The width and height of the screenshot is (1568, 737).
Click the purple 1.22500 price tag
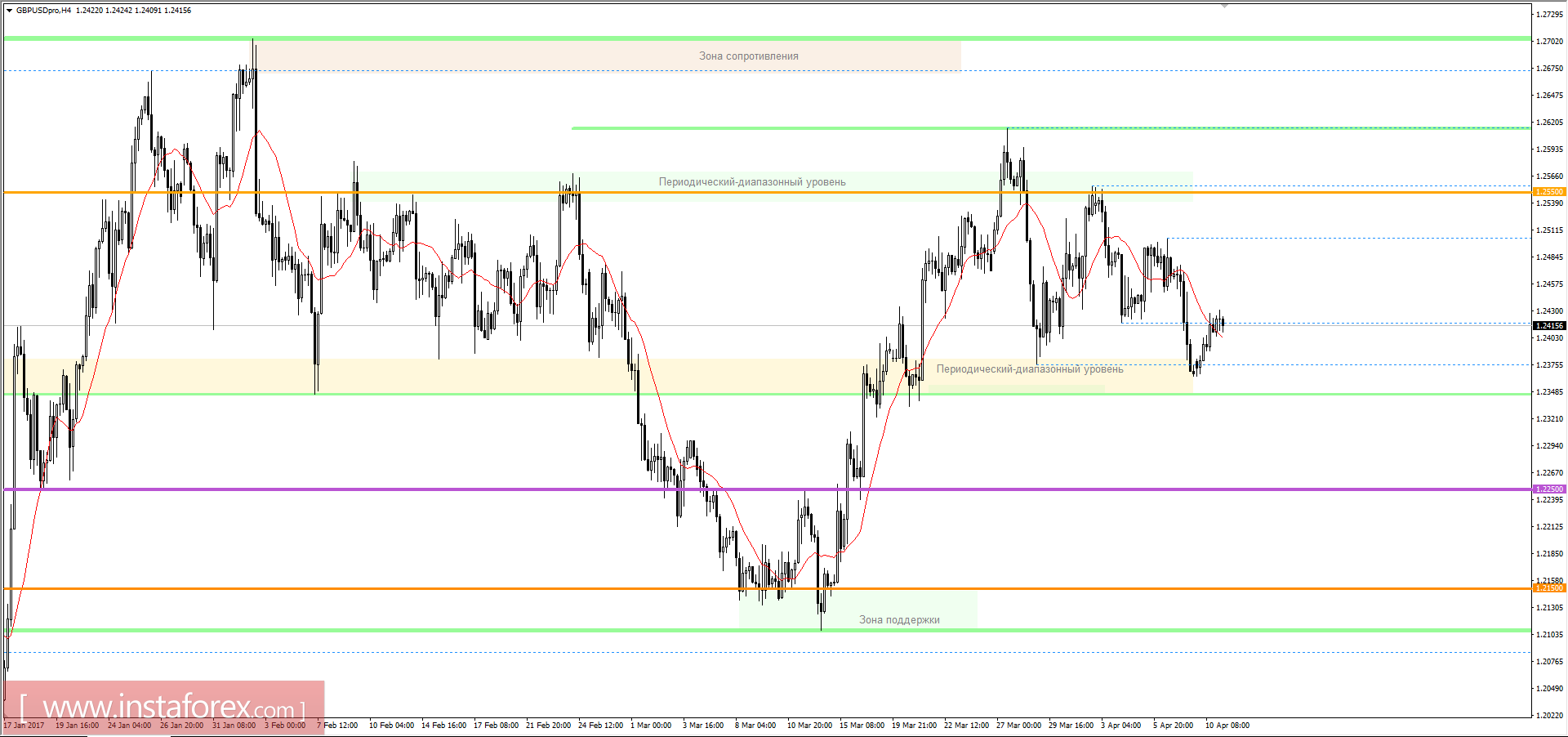1549,489
